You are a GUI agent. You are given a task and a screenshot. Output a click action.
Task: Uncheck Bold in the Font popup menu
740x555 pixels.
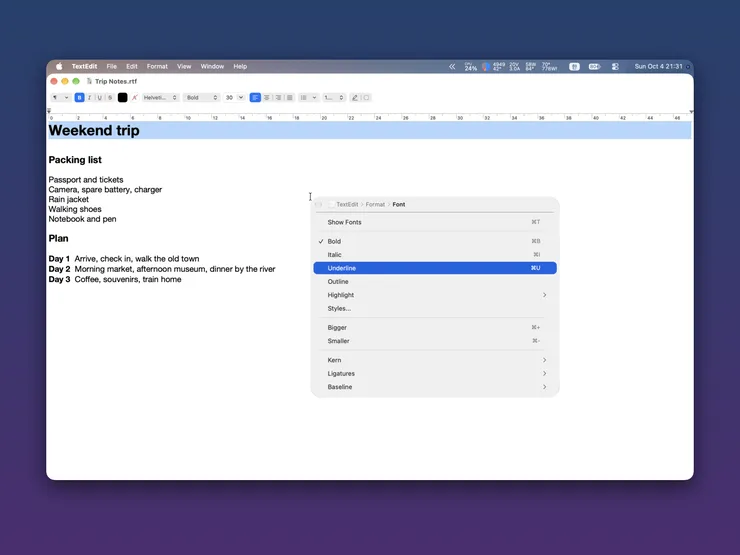point(435,241)
